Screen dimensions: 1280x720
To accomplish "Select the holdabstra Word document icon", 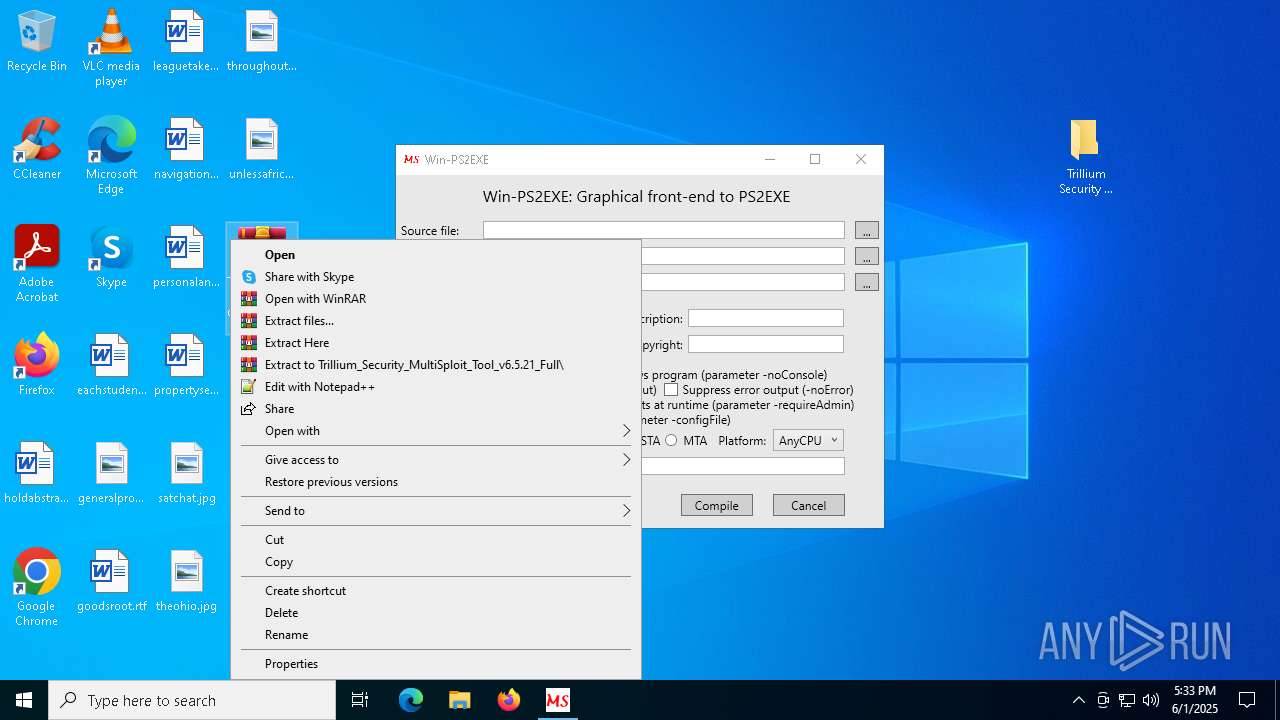I will coord(37,474).
